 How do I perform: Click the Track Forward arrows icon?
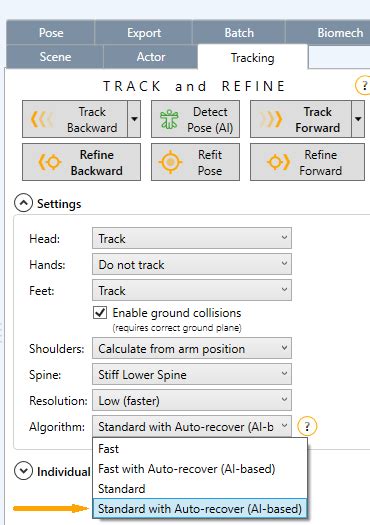(271, 119)
